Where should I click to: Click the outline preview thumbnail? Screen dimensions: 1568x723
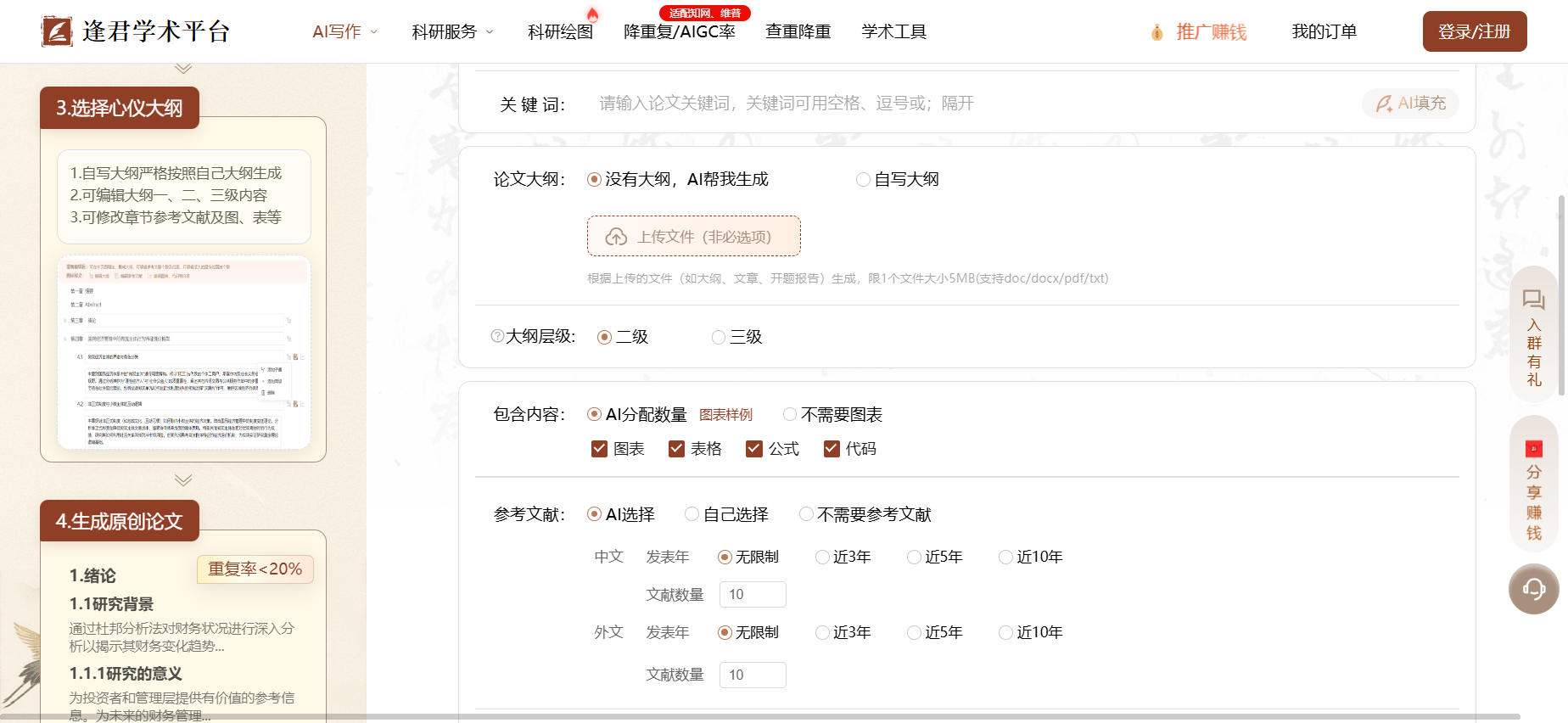click(x=184, y=352)
